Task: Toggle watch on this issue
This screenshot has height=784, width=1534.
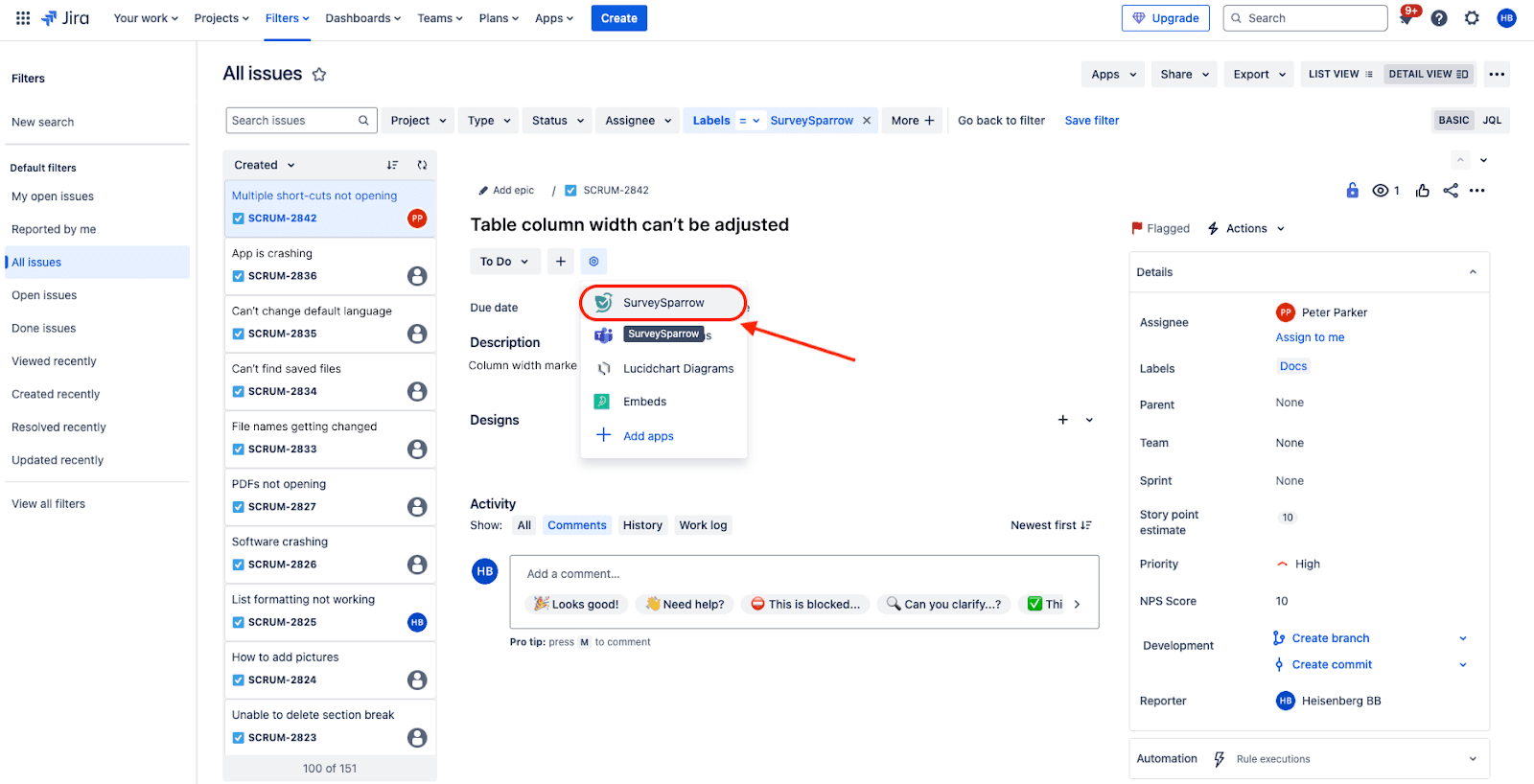Action: [x=1381, y=191]
